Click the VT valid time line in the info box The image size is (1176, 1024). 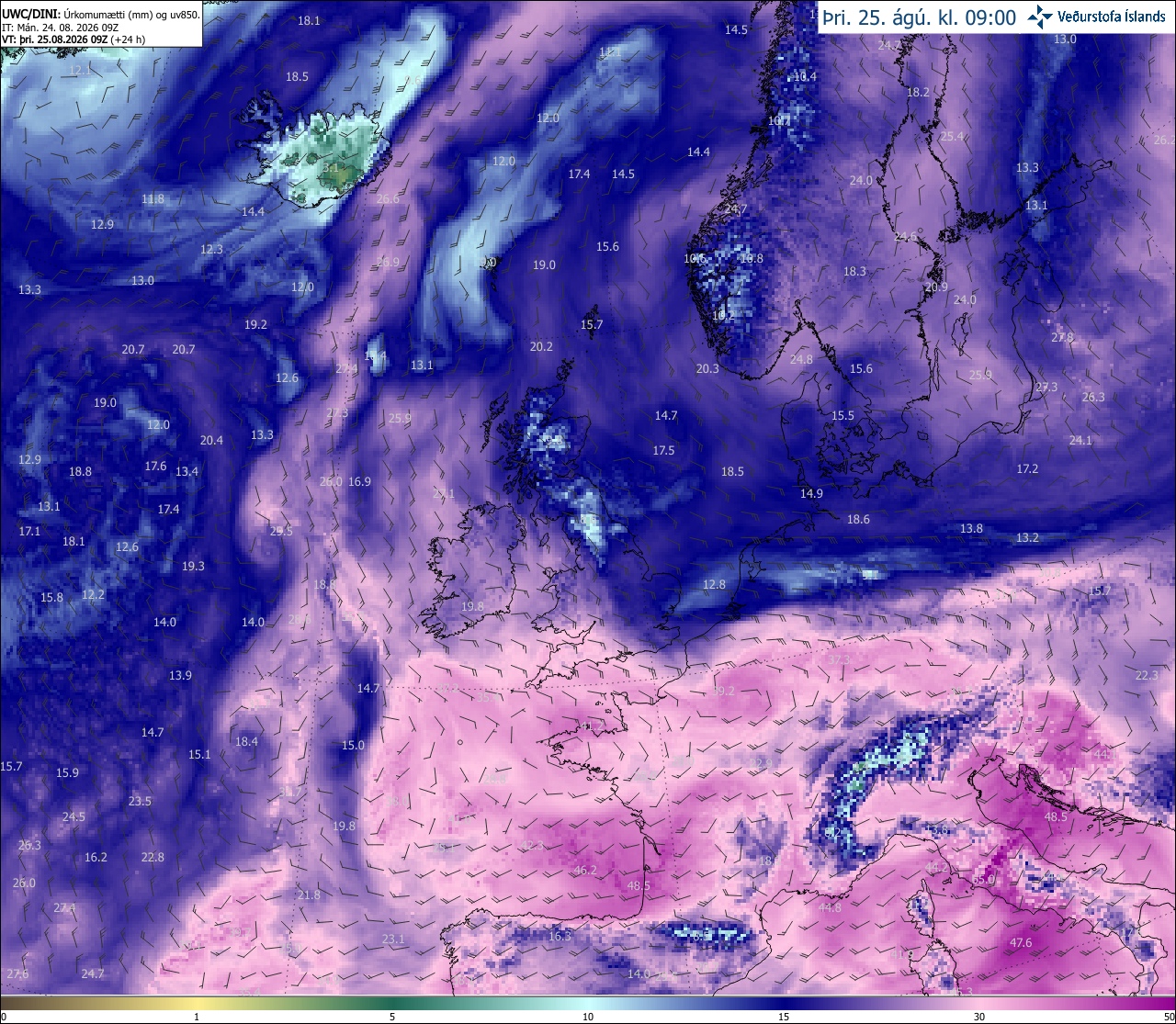(73, 39)
